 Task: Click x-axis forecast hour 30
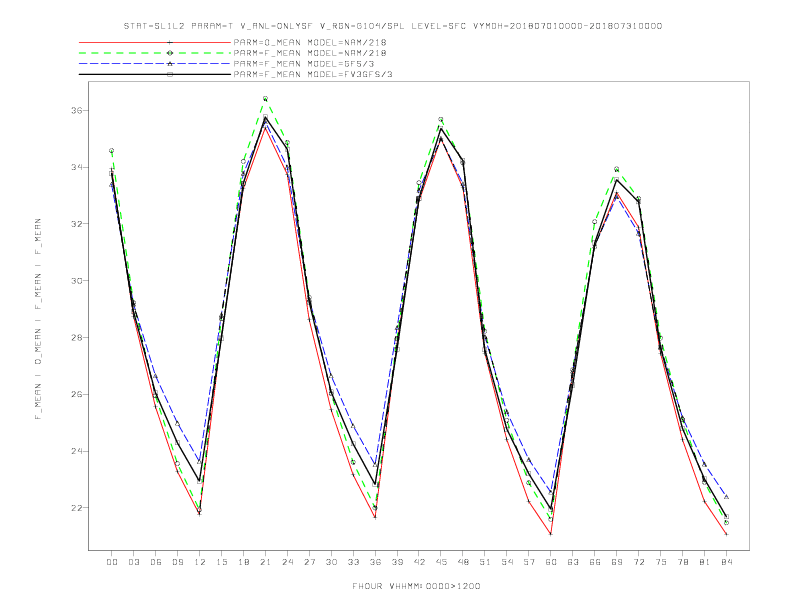click(x=331, y=562)
